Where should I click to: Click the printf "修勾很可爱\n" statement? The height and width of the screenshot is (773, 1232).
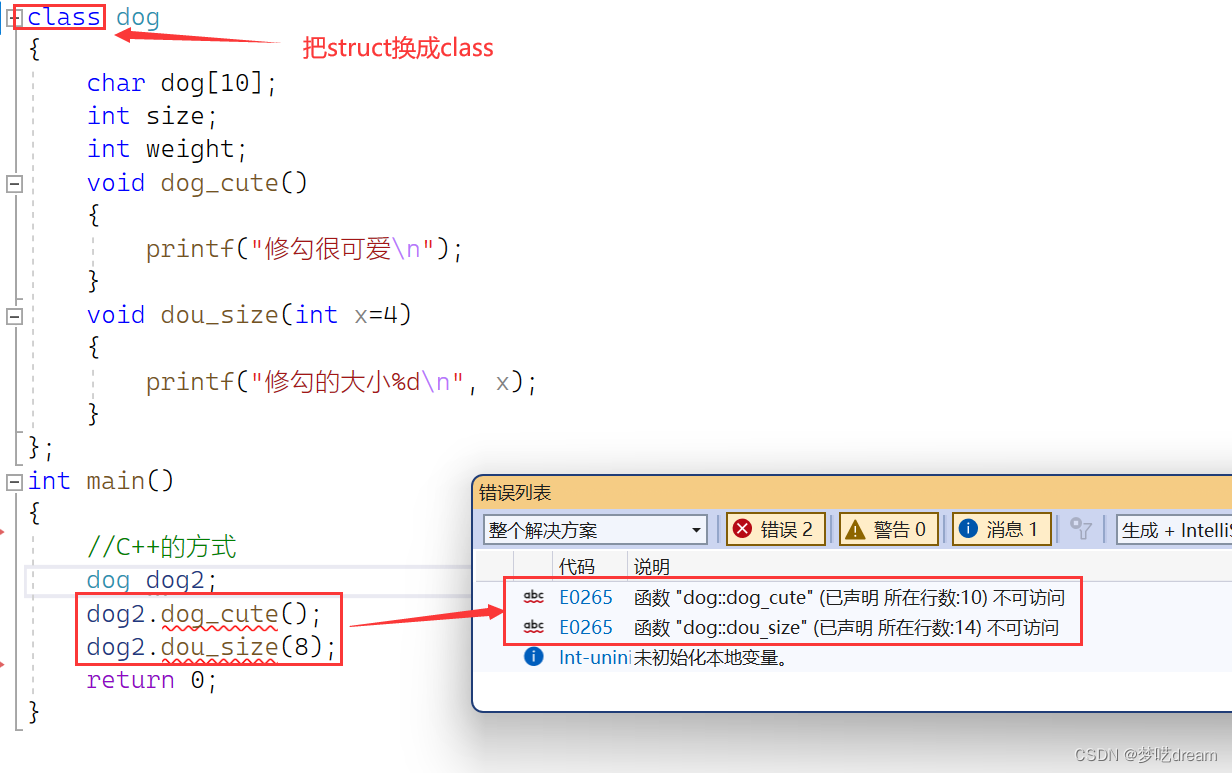tap(305, 249)
